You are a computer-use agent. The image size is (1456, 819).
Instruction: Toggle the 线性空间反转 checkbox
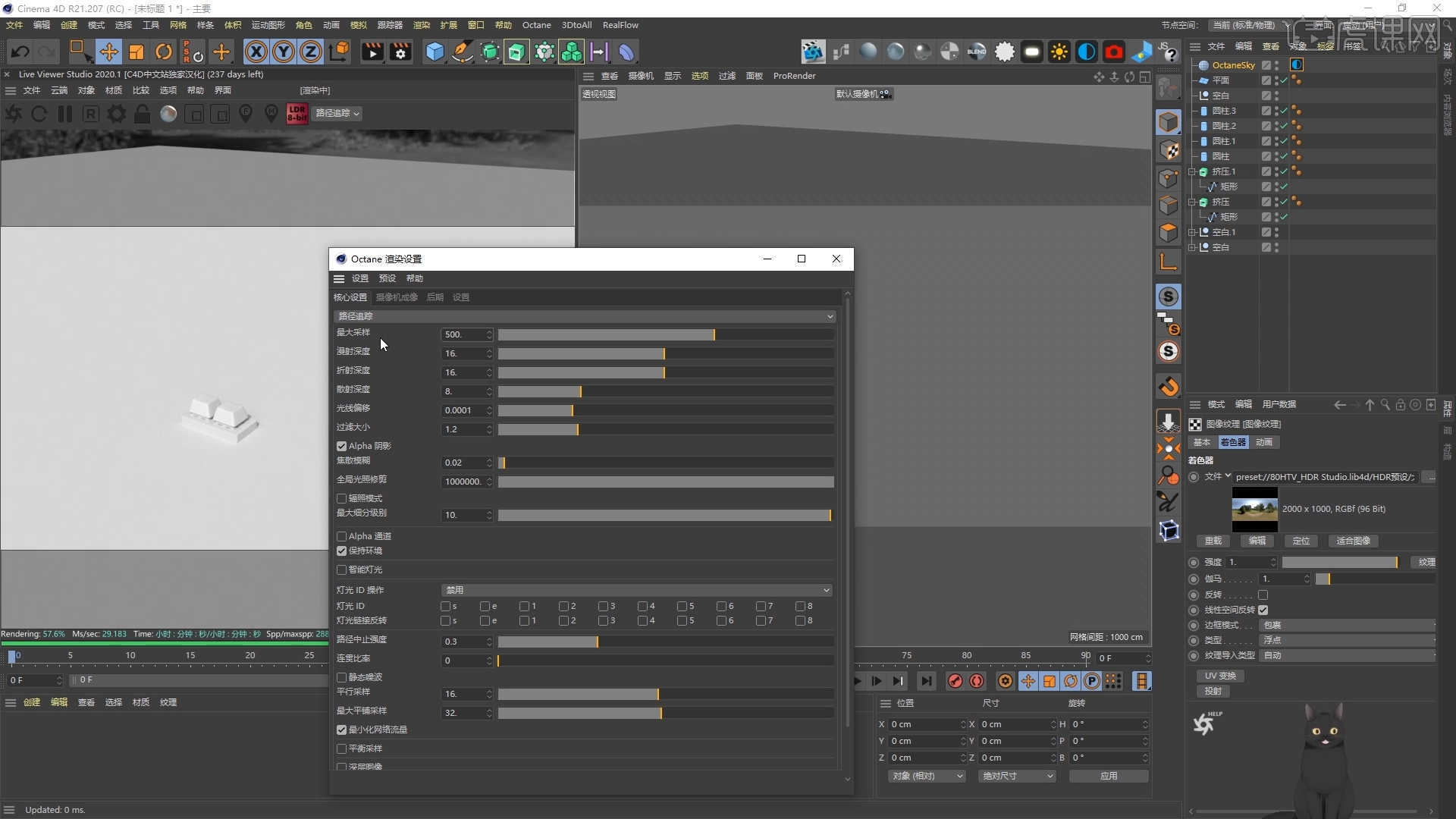pyautogui.click(x=1263, y=610)
